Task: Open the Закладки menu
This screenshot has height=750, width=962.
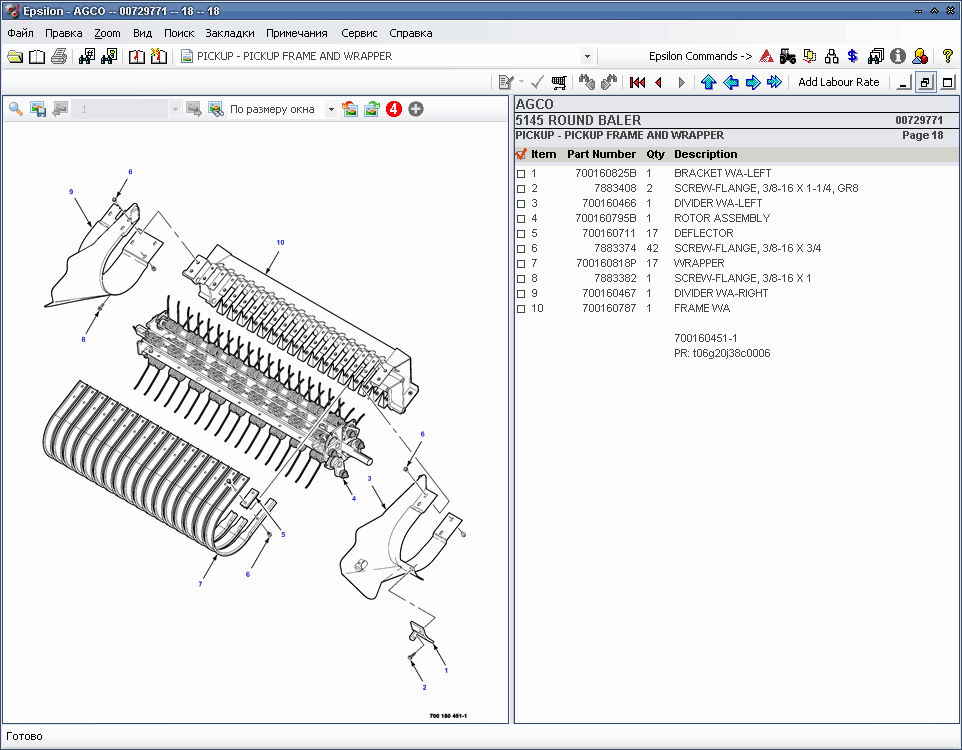Action: pyautogui.click(x=230, y=33)
